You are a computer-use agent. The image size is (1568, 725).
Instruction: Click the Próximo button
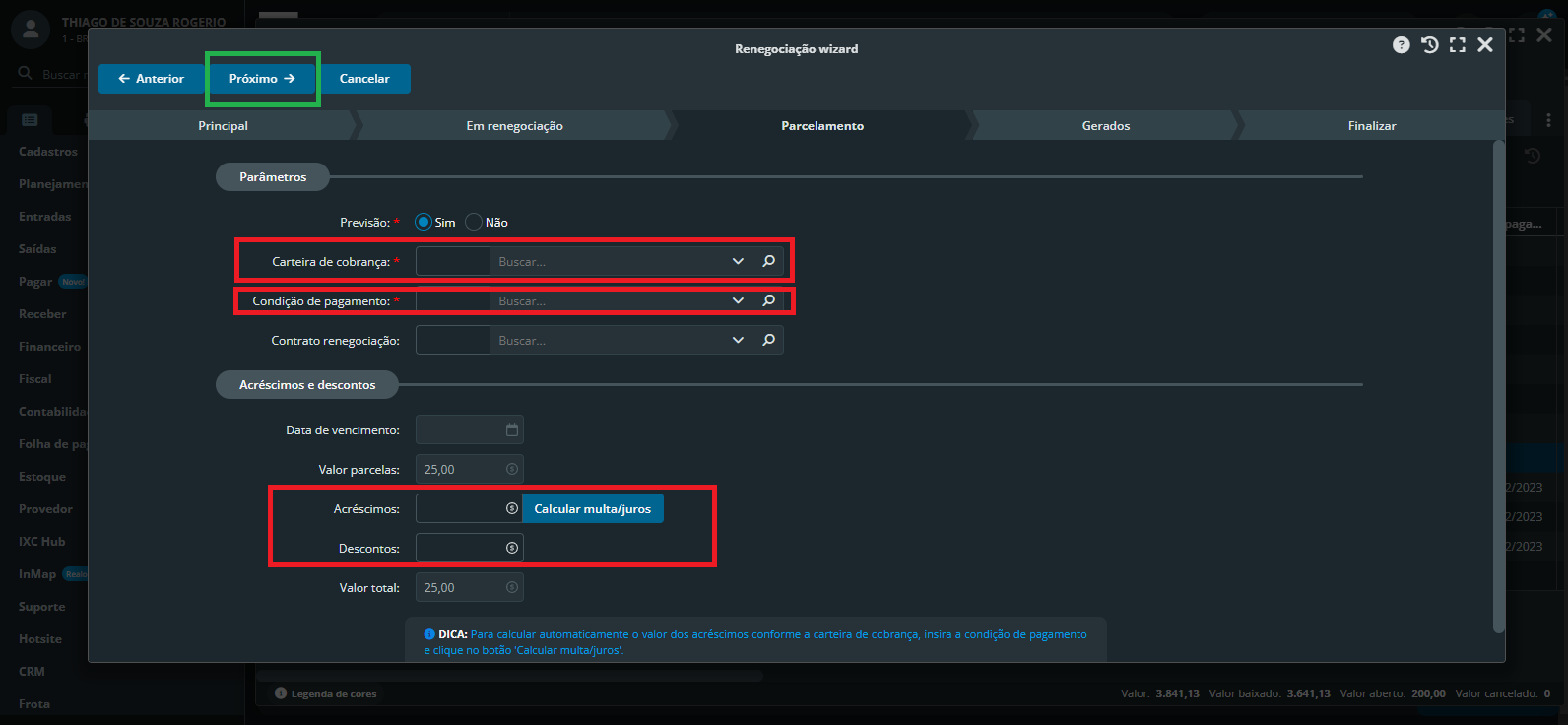point(262,79)
